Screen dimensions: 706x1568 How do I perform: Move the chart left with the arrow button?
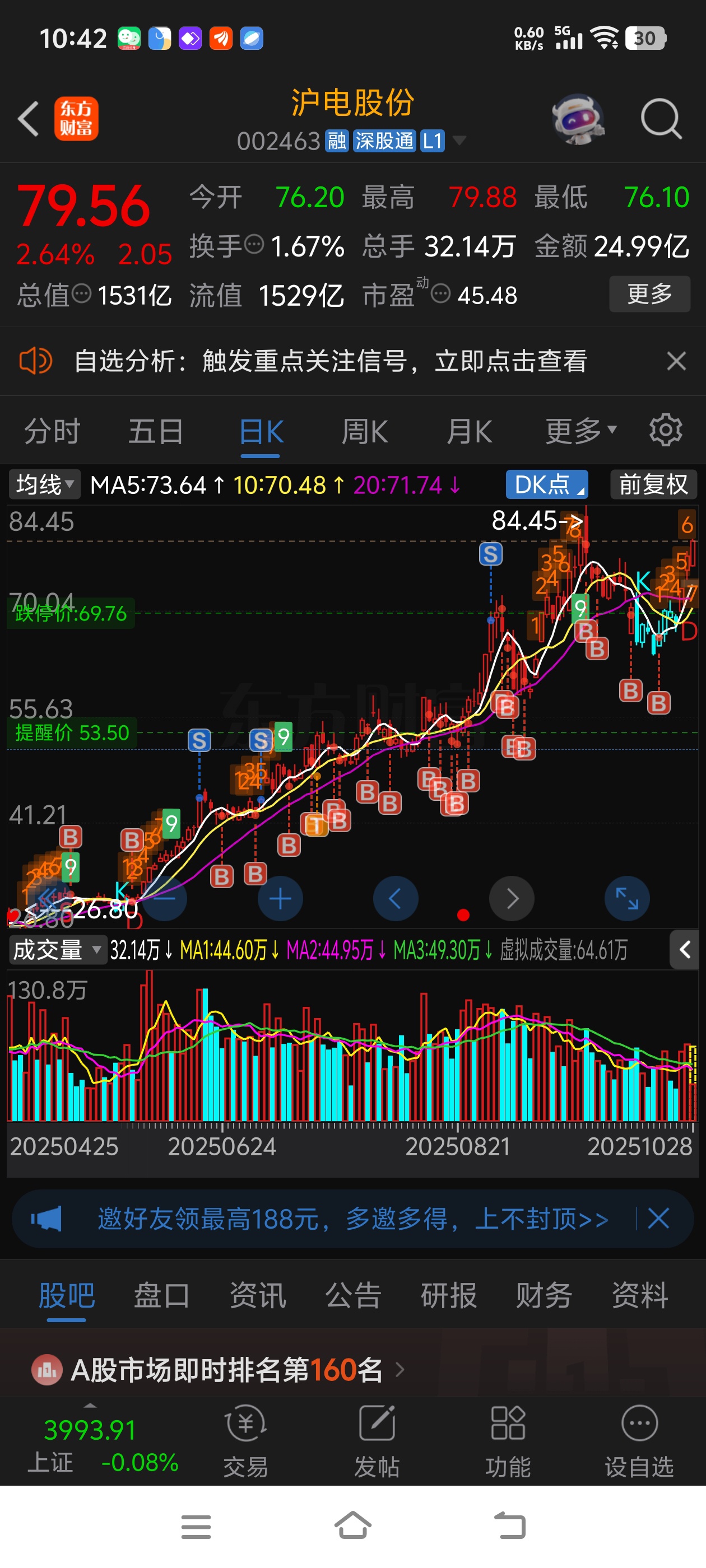click(396, 898)
